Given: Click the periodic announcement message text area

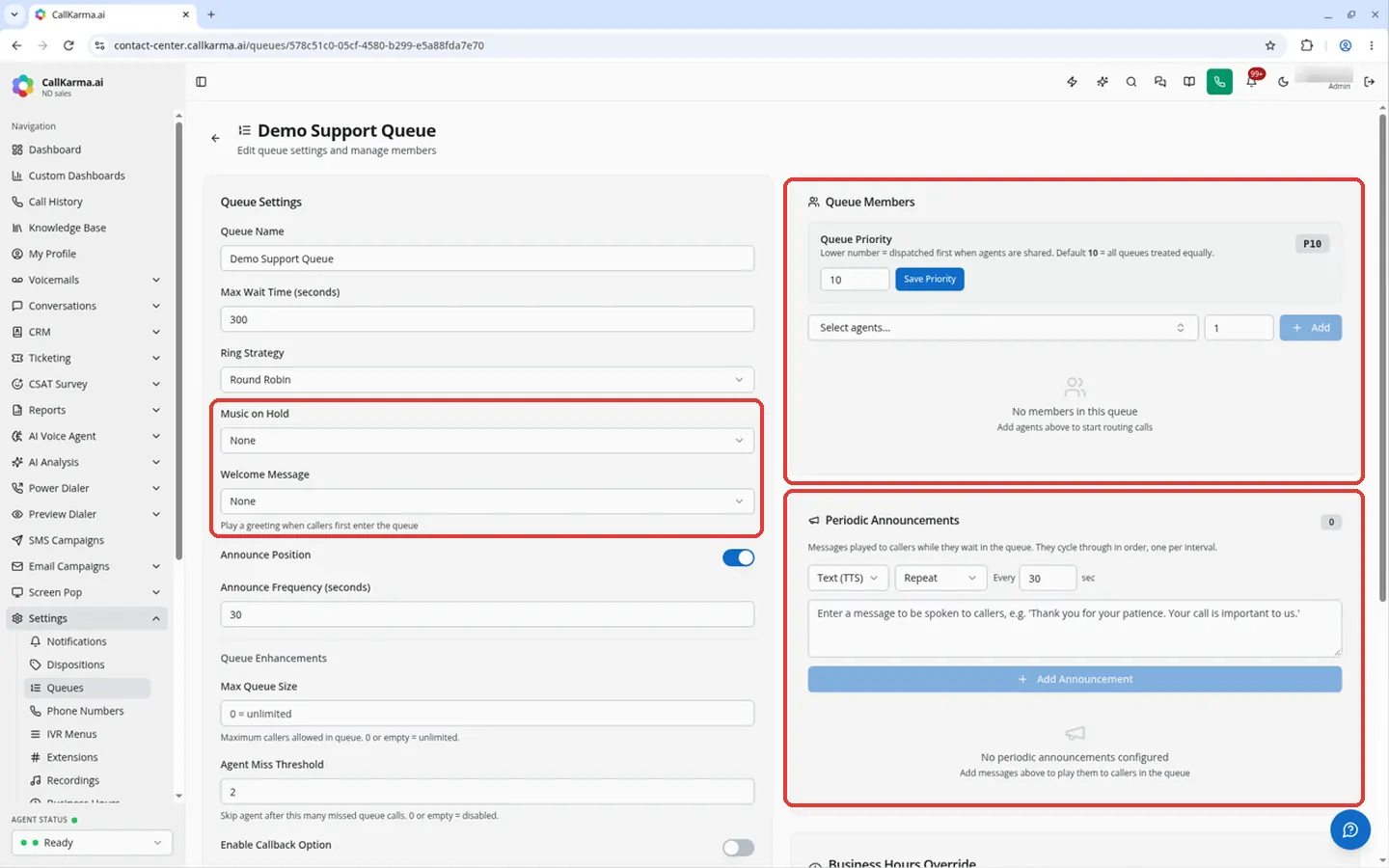Looking at the screenshot, I should (1075, 628).
